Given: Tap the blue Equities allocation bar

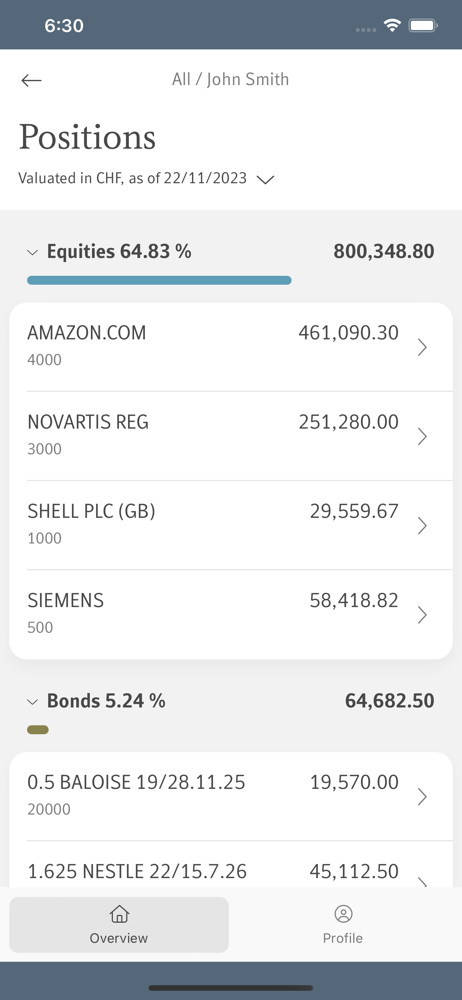Looking at the screenshot, I should coord(159,280).
